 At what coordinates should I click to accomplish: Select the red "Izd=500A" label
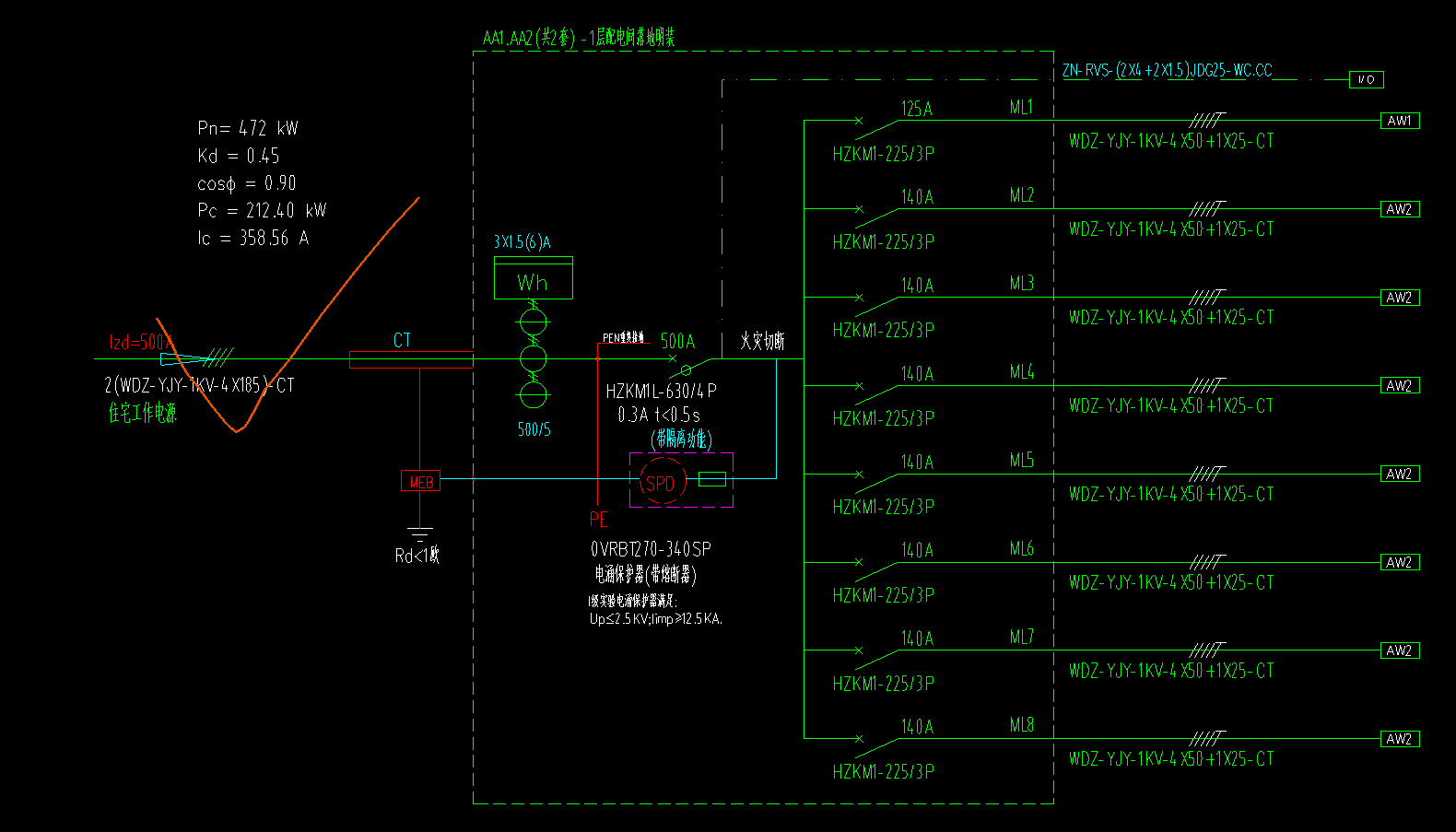[x=140, y=343]
